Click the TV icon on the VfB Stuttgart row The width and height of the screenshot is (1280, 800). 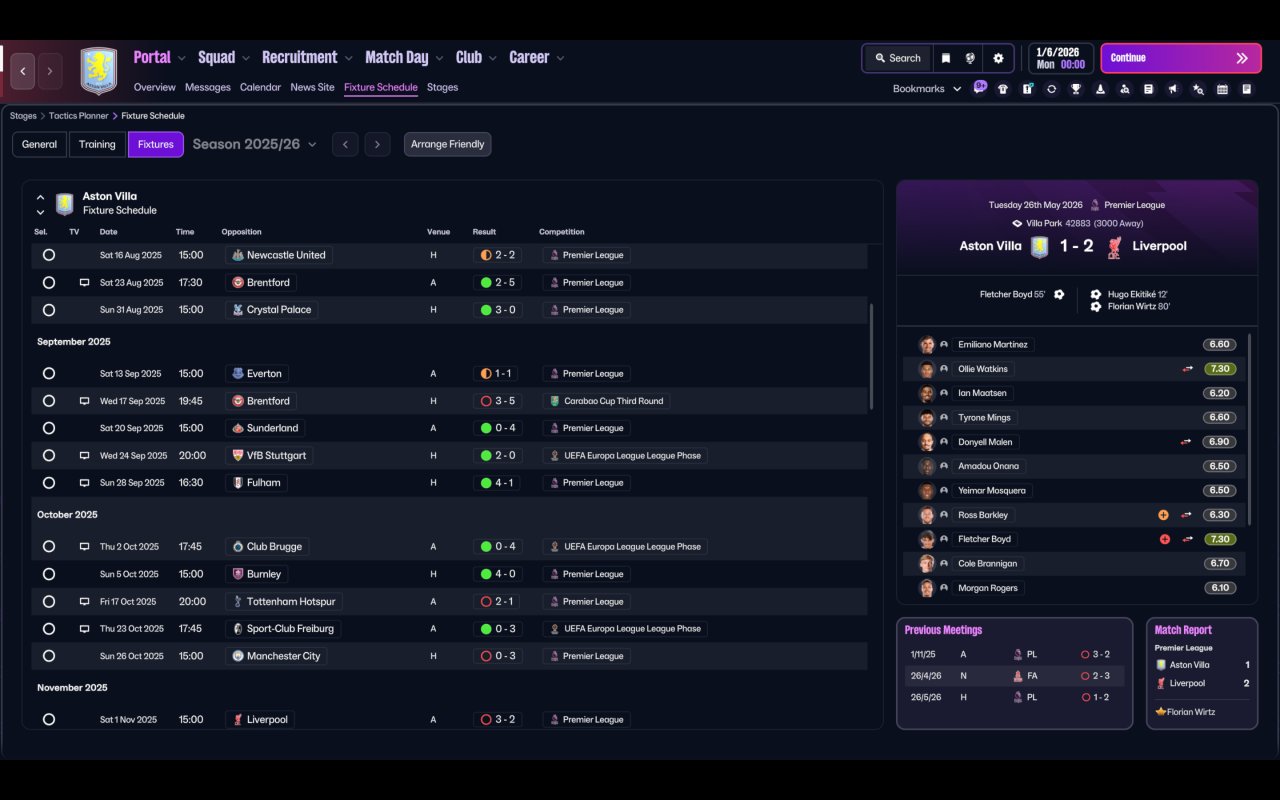(84, 455)
